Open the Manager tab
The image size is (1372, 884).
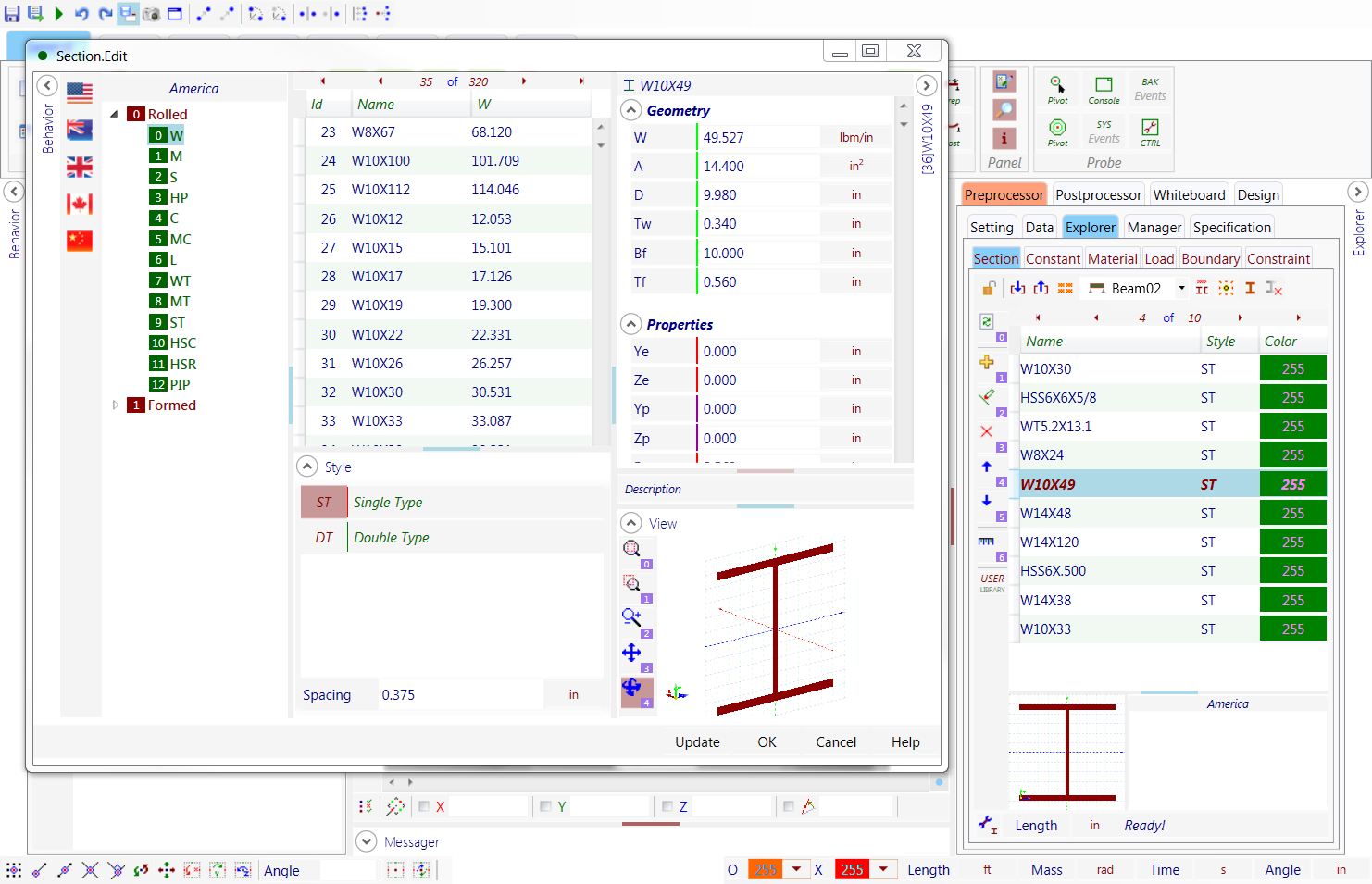1154,227
